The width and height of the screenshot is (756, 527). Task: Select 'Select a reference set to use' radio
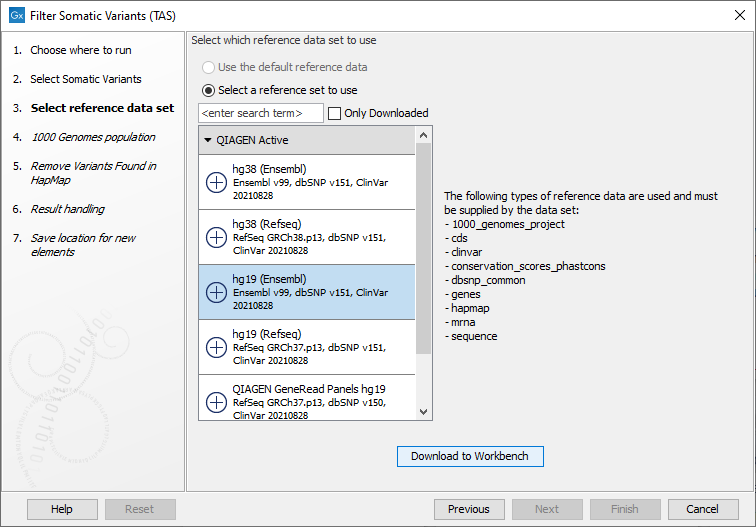click(208, 90)
